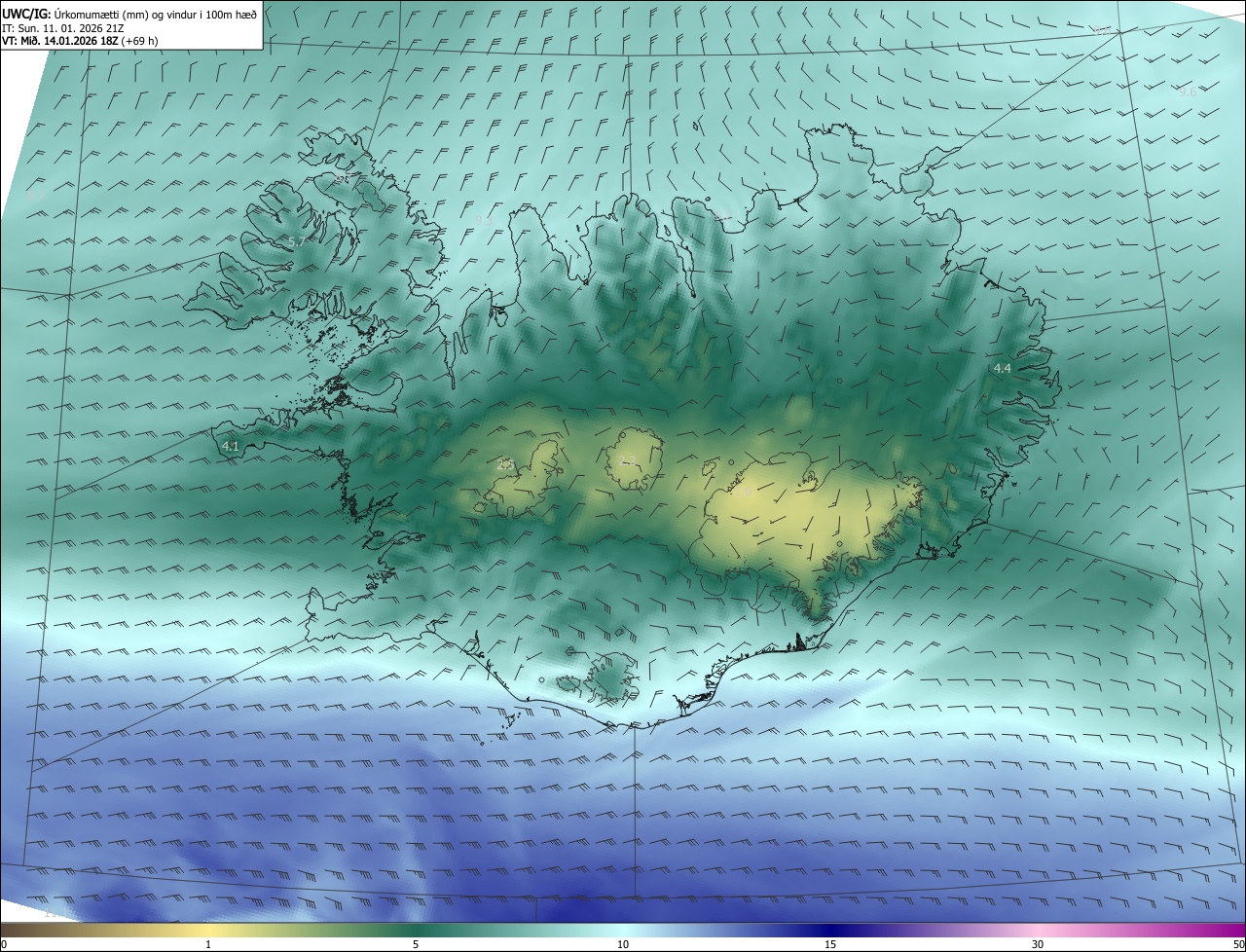Screen dimensions: 1246x952
Task: Click the '0' label on the color scale
Action: [x=4, y=944]
